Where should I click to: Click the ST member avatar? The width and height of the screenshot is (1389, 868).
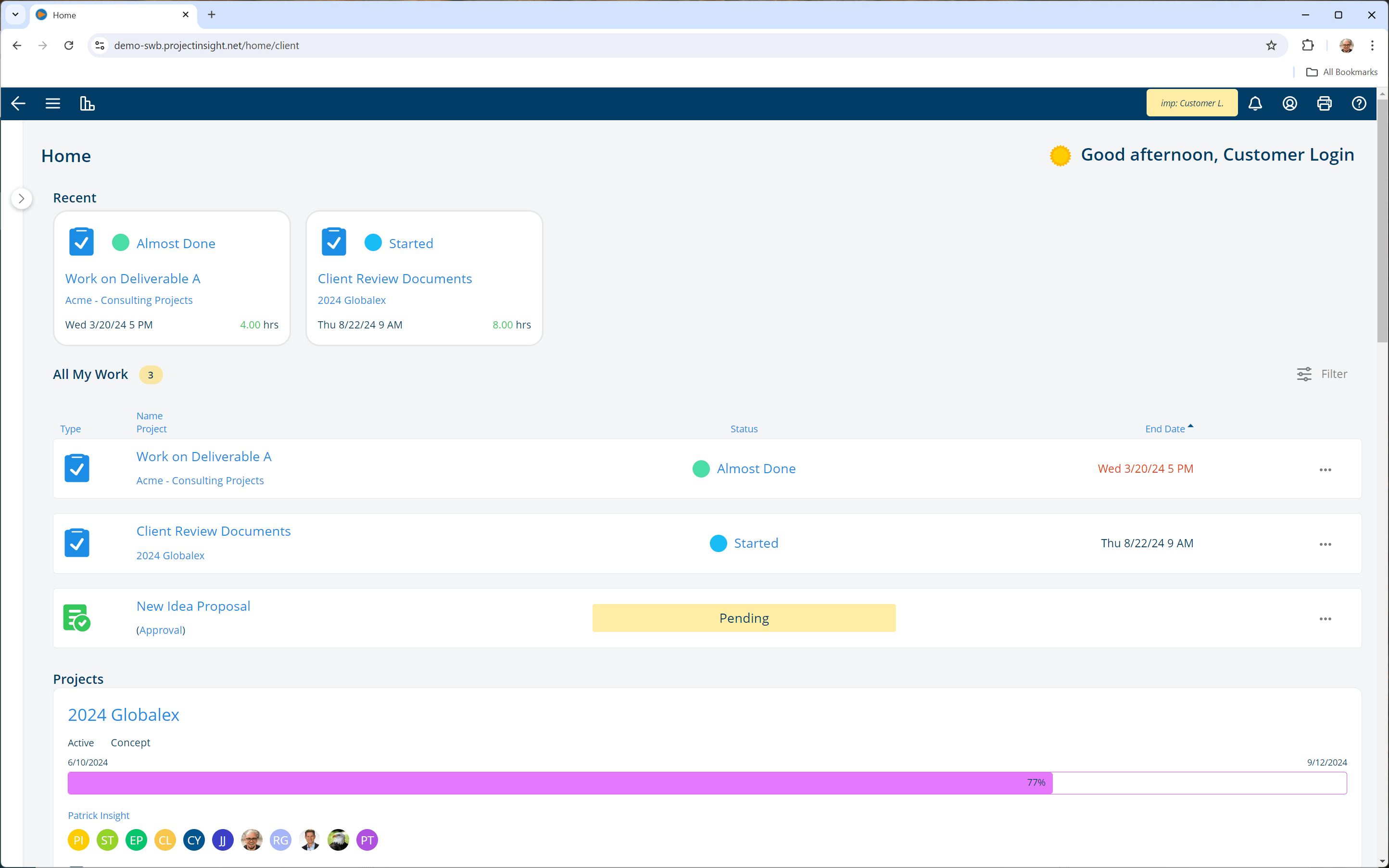tap(107, 841)
